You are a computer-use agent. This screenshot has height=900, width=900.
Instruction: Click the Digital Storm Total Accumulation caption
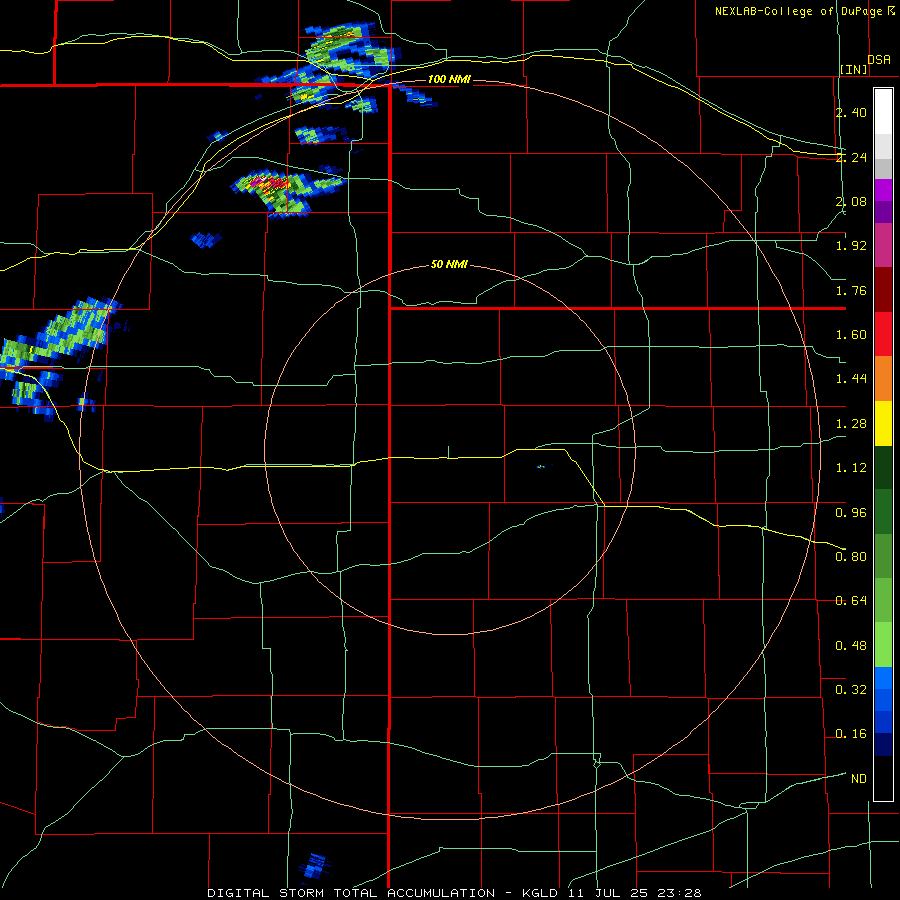(351, 893)
